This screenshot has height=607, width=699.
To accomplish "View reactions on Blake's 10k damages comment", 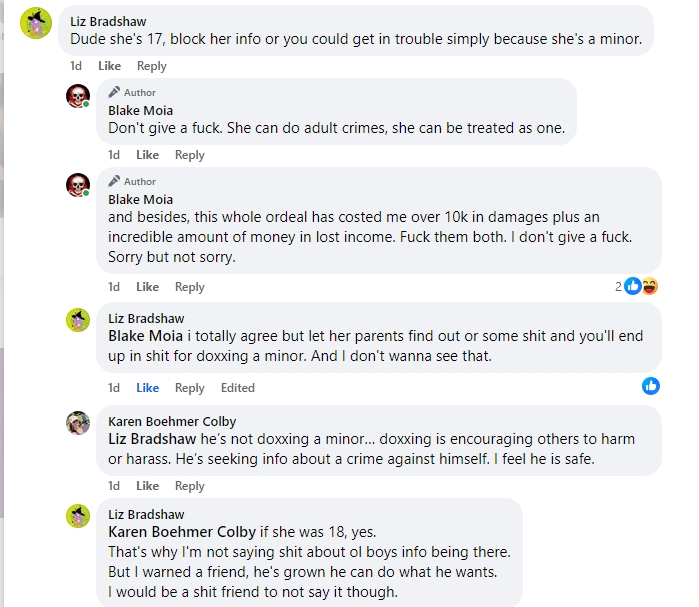I will pos(636,286).
